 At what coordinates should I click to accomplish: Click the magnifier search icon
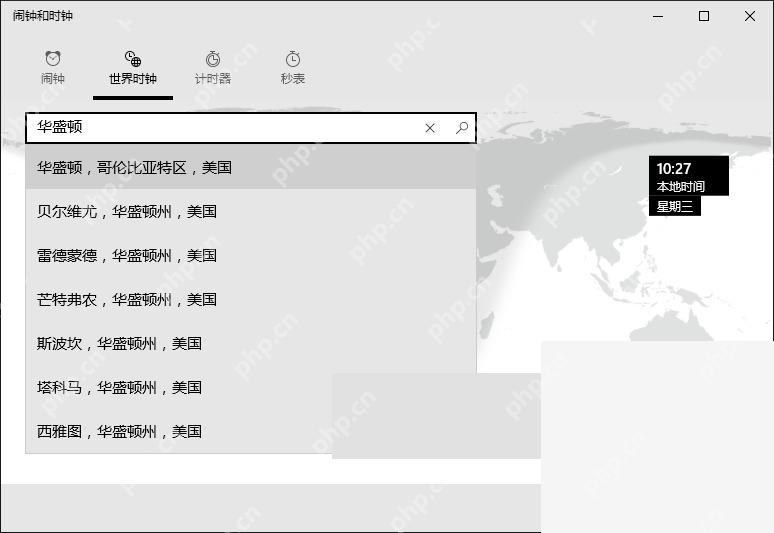(x=462, y=128)
